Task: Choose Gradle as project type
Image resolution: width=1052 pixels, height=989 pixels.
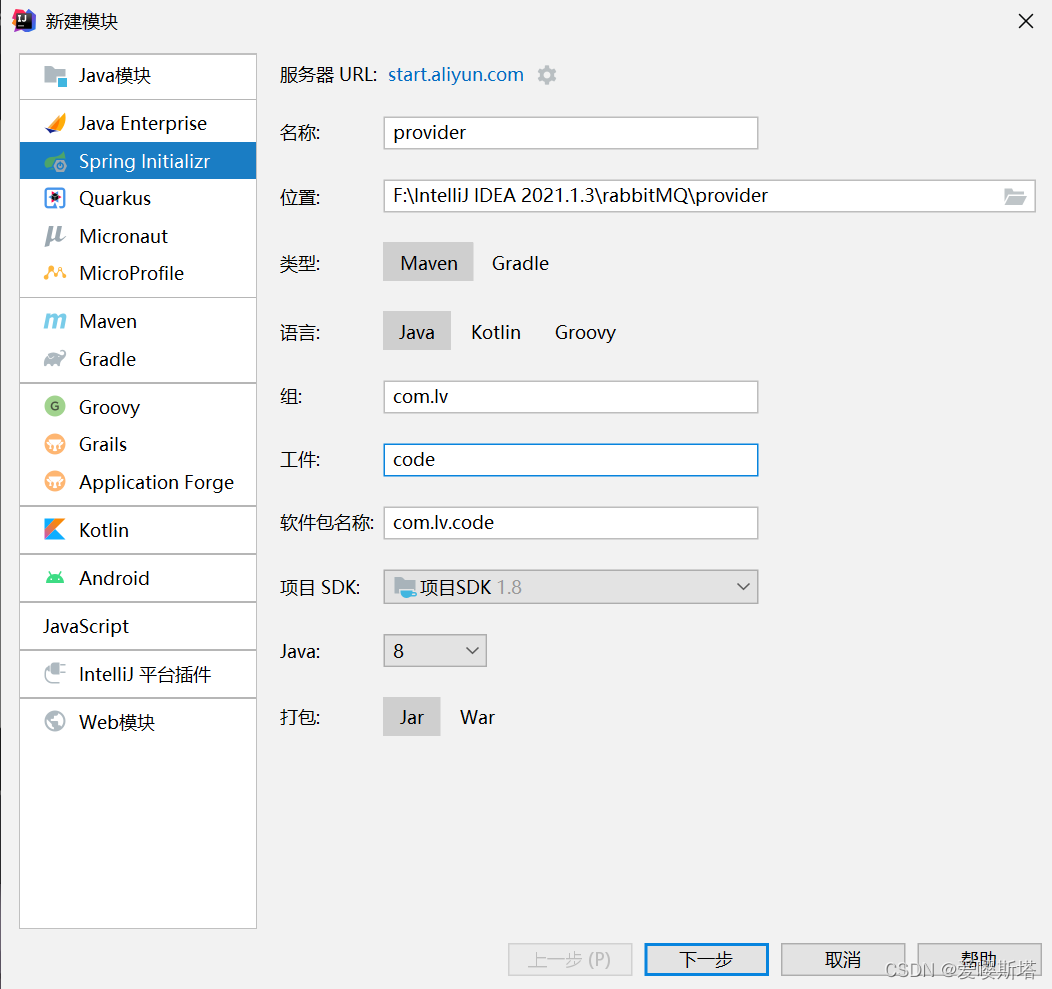Action: click(520, 262)
